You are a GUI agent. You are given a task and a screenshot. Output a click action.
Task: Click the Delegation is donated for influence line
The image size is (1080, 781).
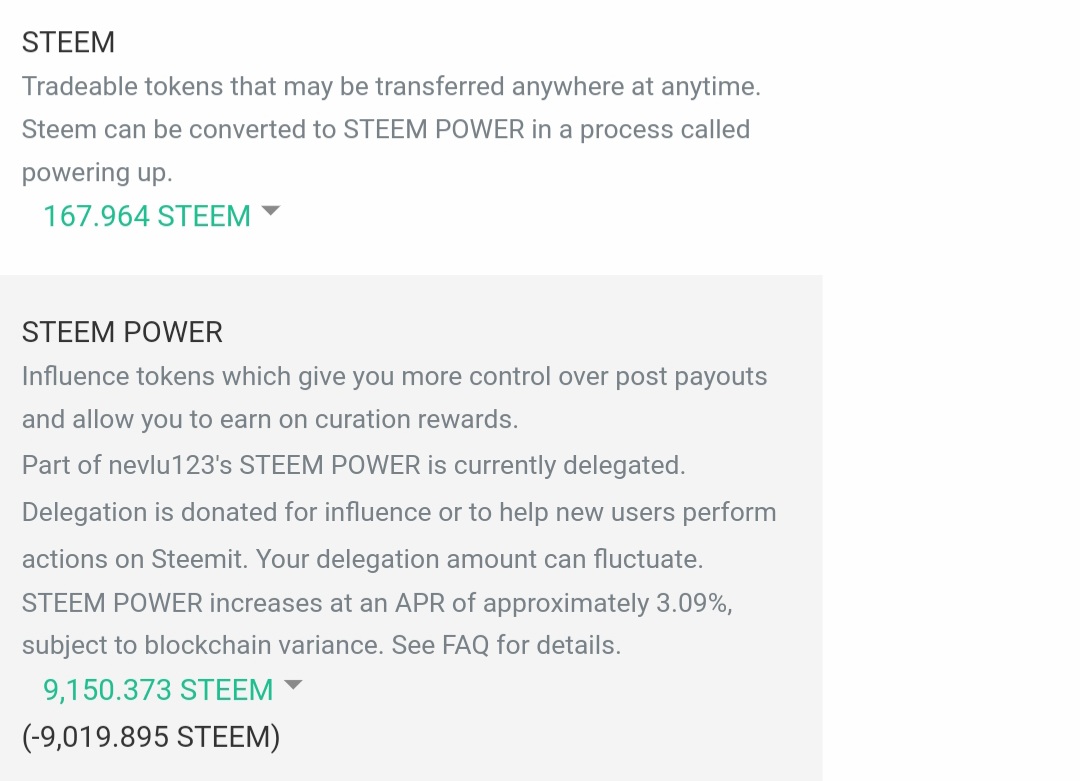(398, 512)
